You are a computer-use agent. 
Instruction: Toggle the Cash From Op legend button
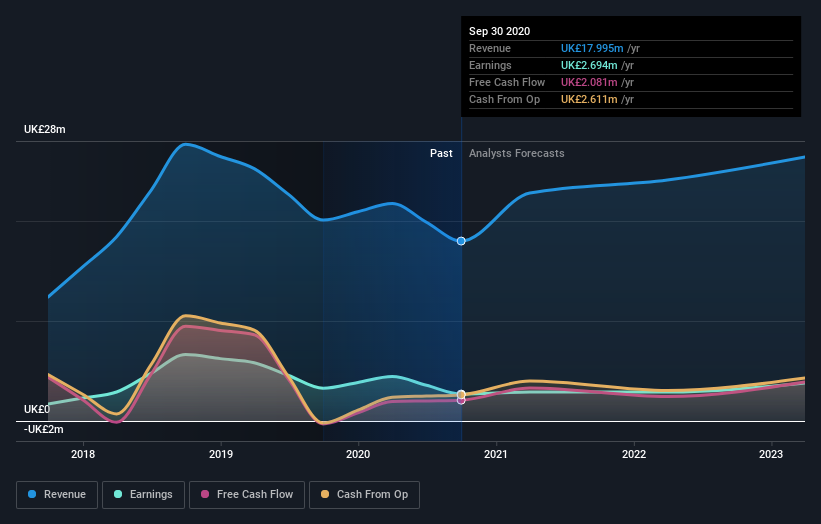point(364,495)
